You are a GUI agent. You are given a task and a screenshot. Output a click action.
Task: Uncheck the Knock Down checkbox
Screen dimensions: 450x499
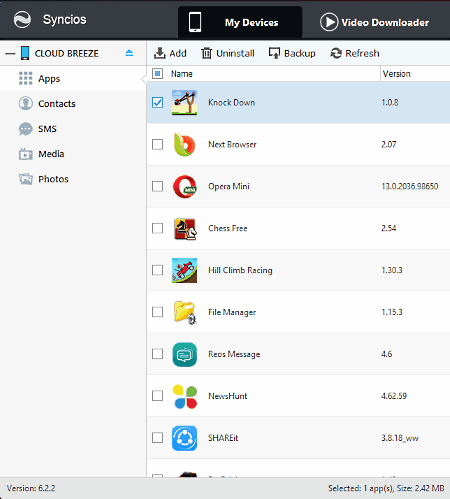point(157,102)
